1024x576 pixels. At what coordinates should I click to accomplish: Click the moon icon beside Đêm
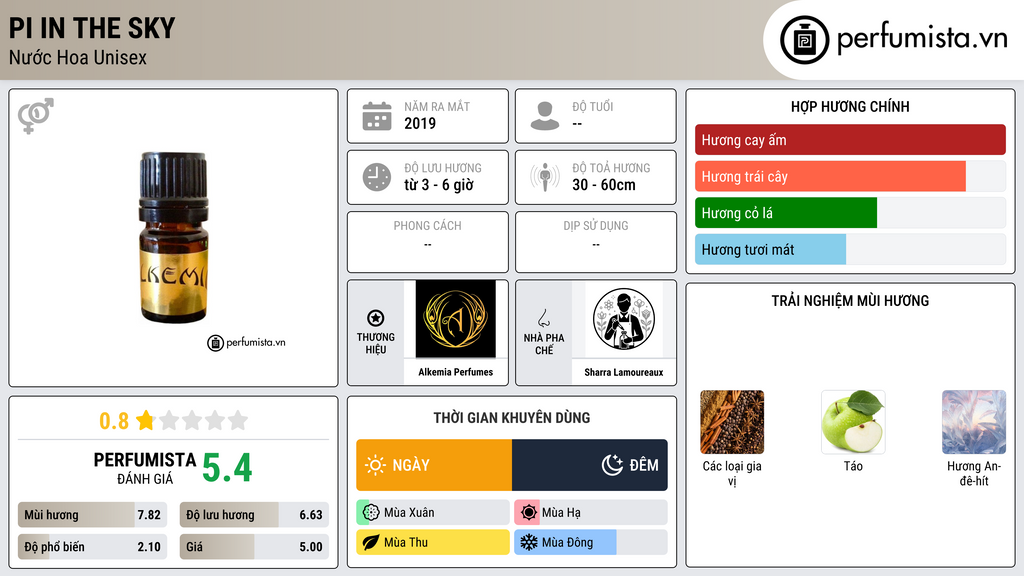pyautogui.click(x=612, y=465)
